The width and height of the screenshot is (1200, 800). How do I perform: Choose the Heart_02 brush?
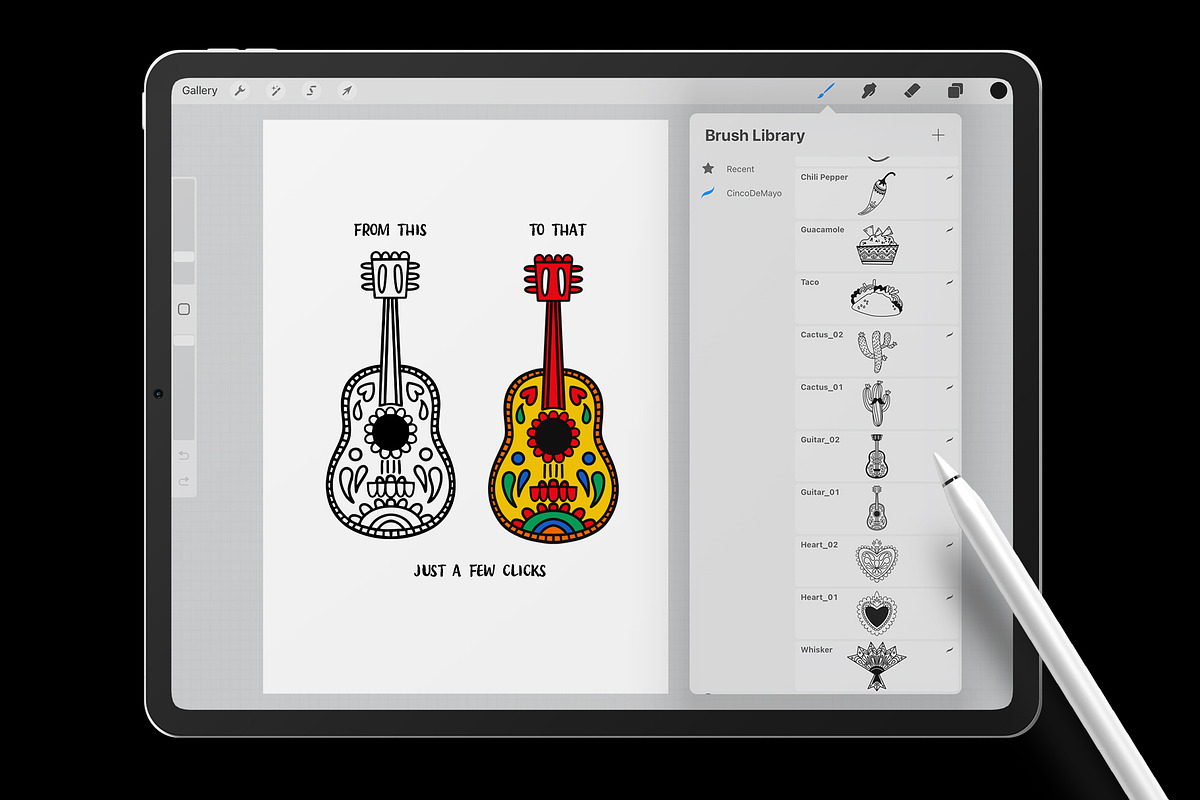[x=877, y=561]
